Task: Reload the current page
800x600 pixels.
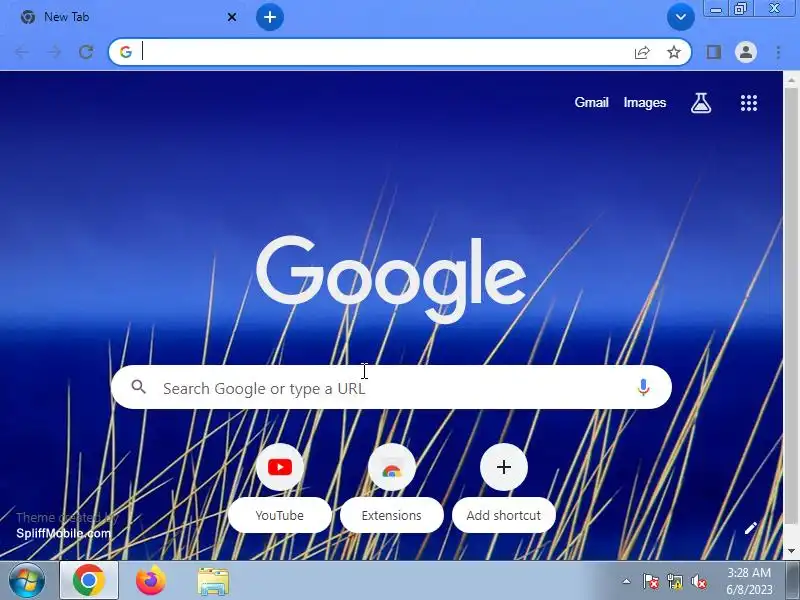Action: tap(86, 52)
